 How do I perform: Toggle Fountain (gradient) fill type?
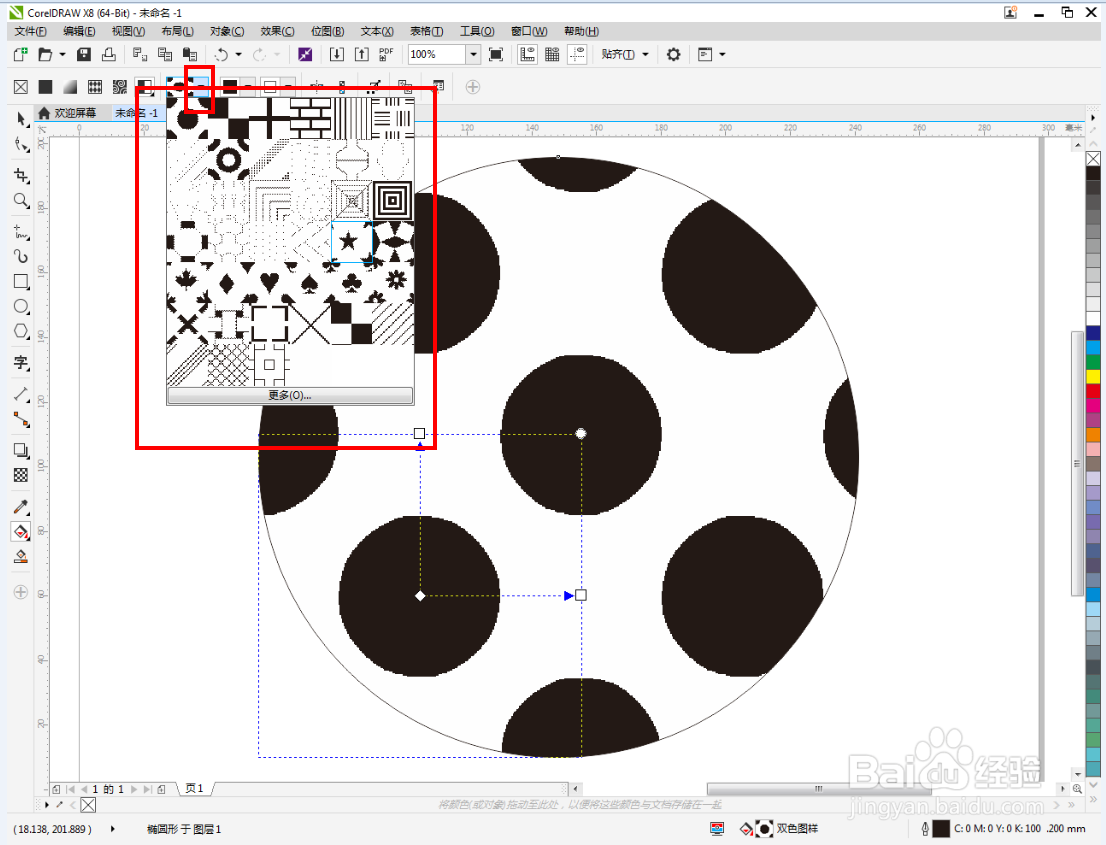tap(70, 87)
